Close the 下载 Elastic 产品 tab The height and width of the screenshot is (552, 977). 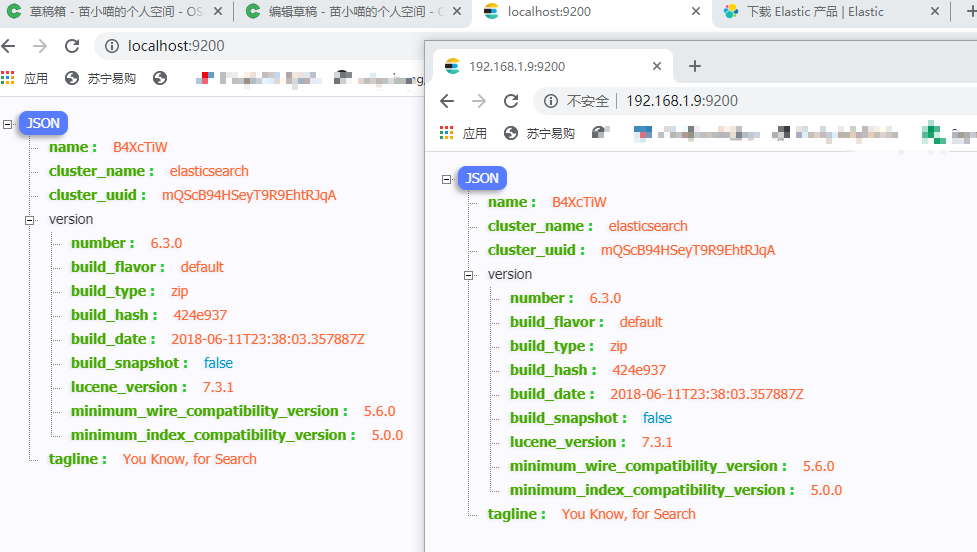935,11
